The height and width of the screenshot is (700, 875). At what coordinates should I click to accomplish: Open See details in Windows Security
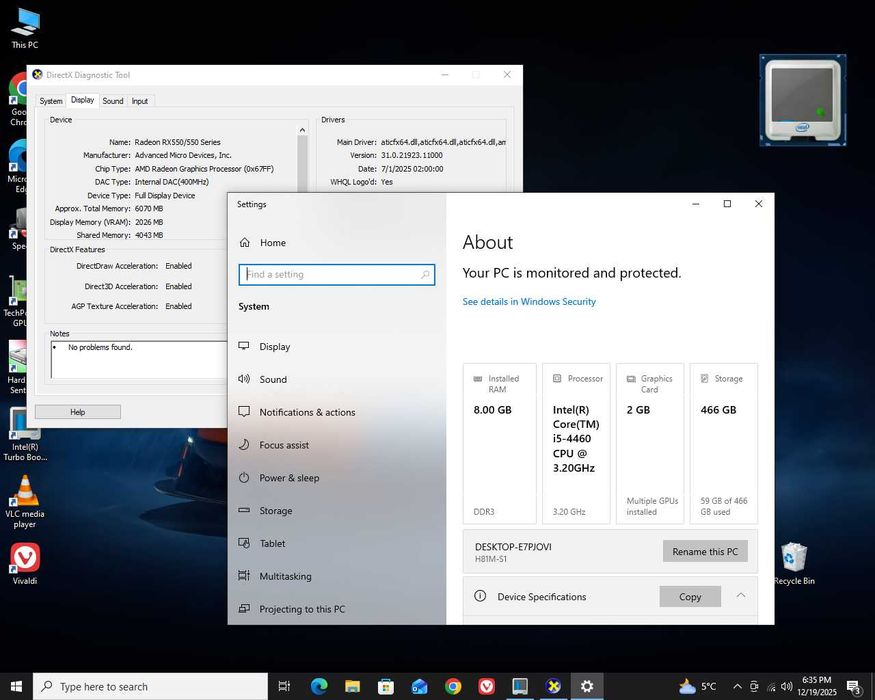click(529, 301)
